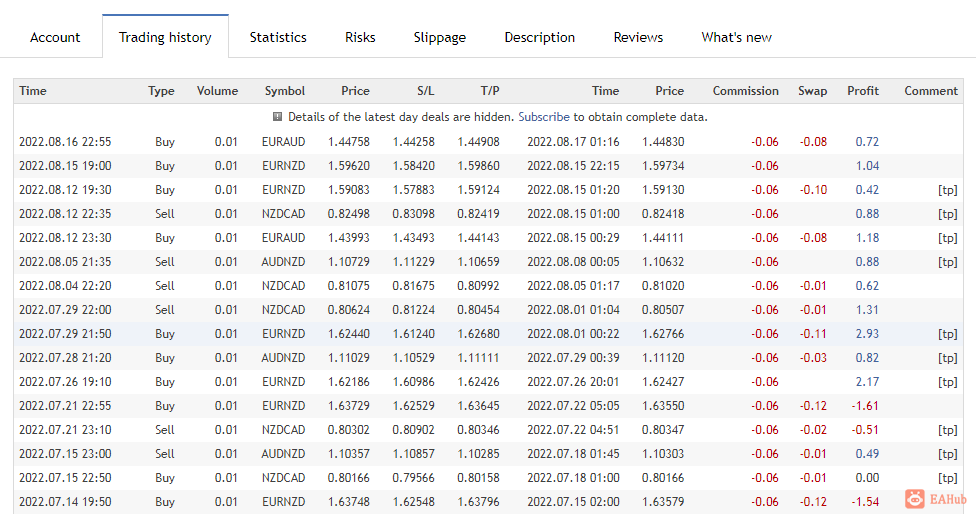Click the Swap column header

coord(812,91)
